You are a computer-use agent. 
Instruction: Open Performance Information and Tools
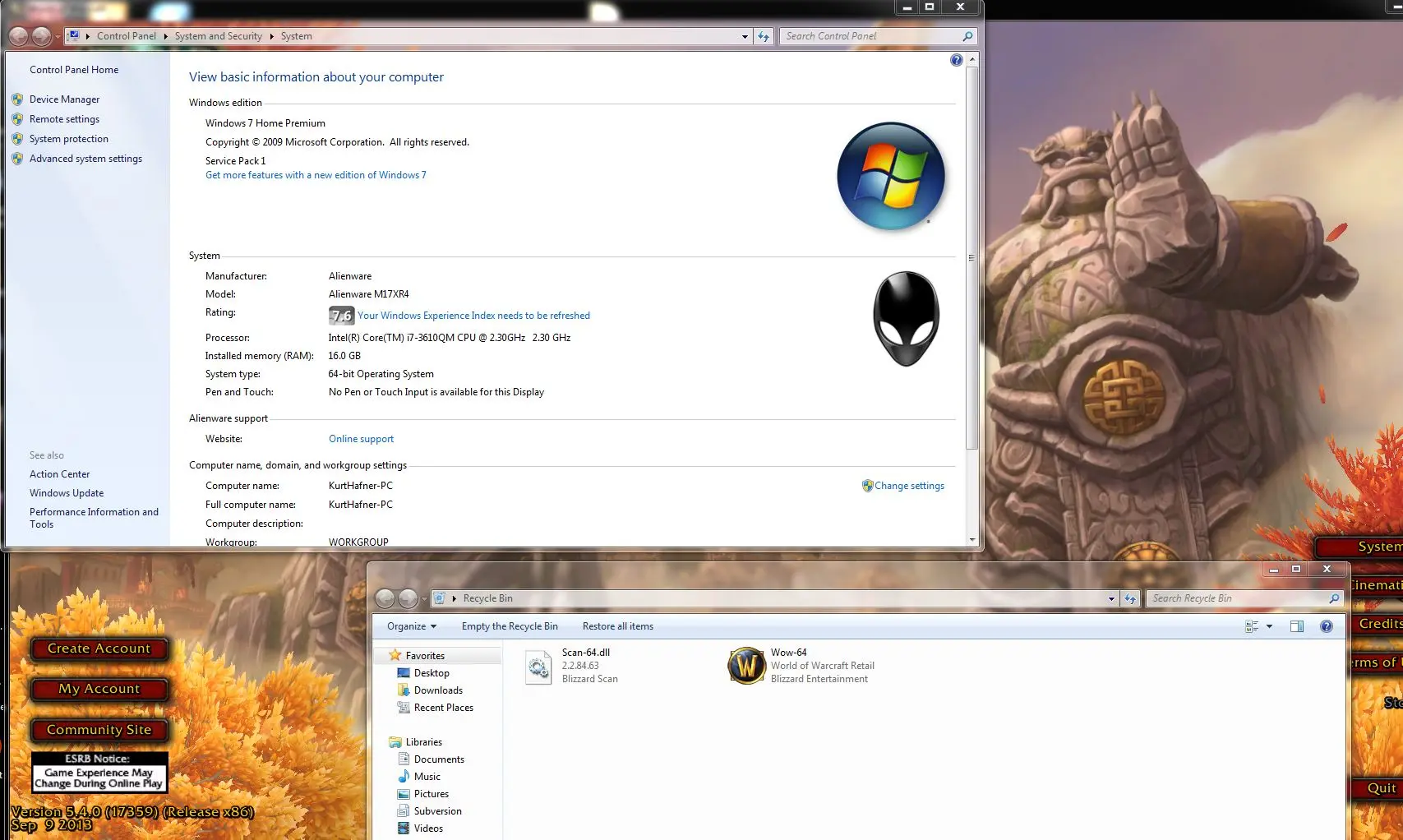point(94,518)
